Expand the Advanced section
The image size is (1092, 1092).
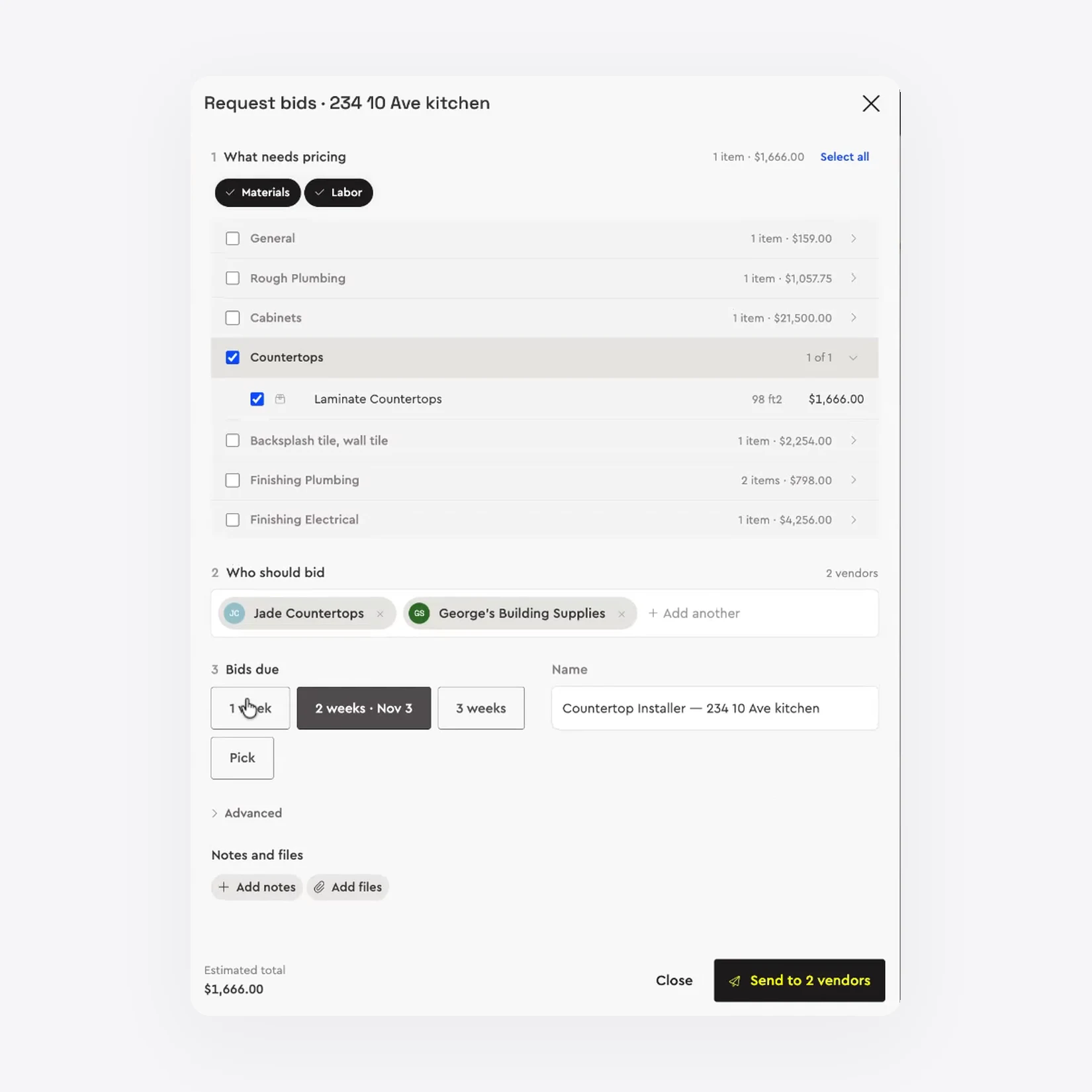click(246, 813)
